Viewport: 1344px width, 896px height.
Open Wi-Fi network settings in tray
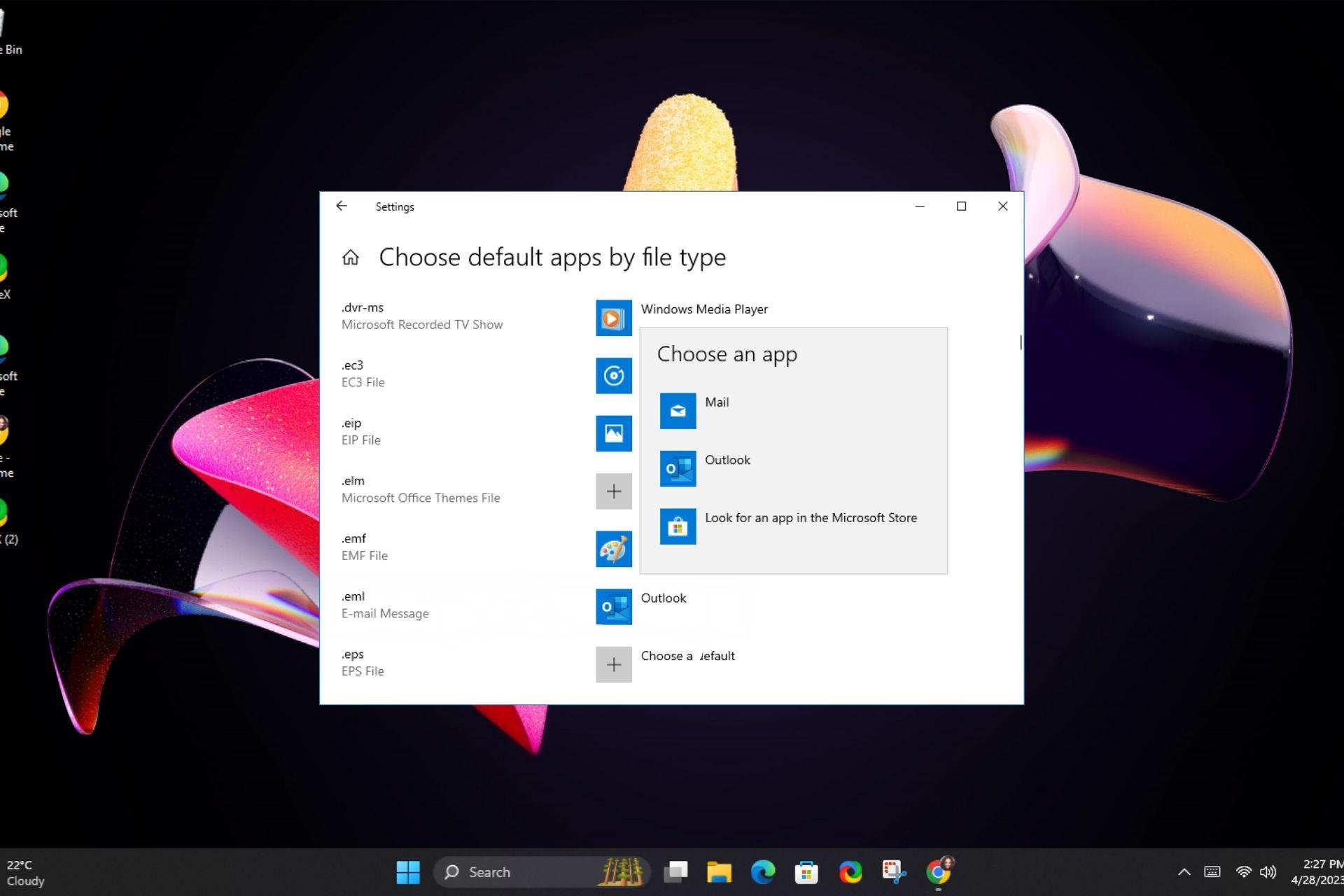(x=1244, y=872)
